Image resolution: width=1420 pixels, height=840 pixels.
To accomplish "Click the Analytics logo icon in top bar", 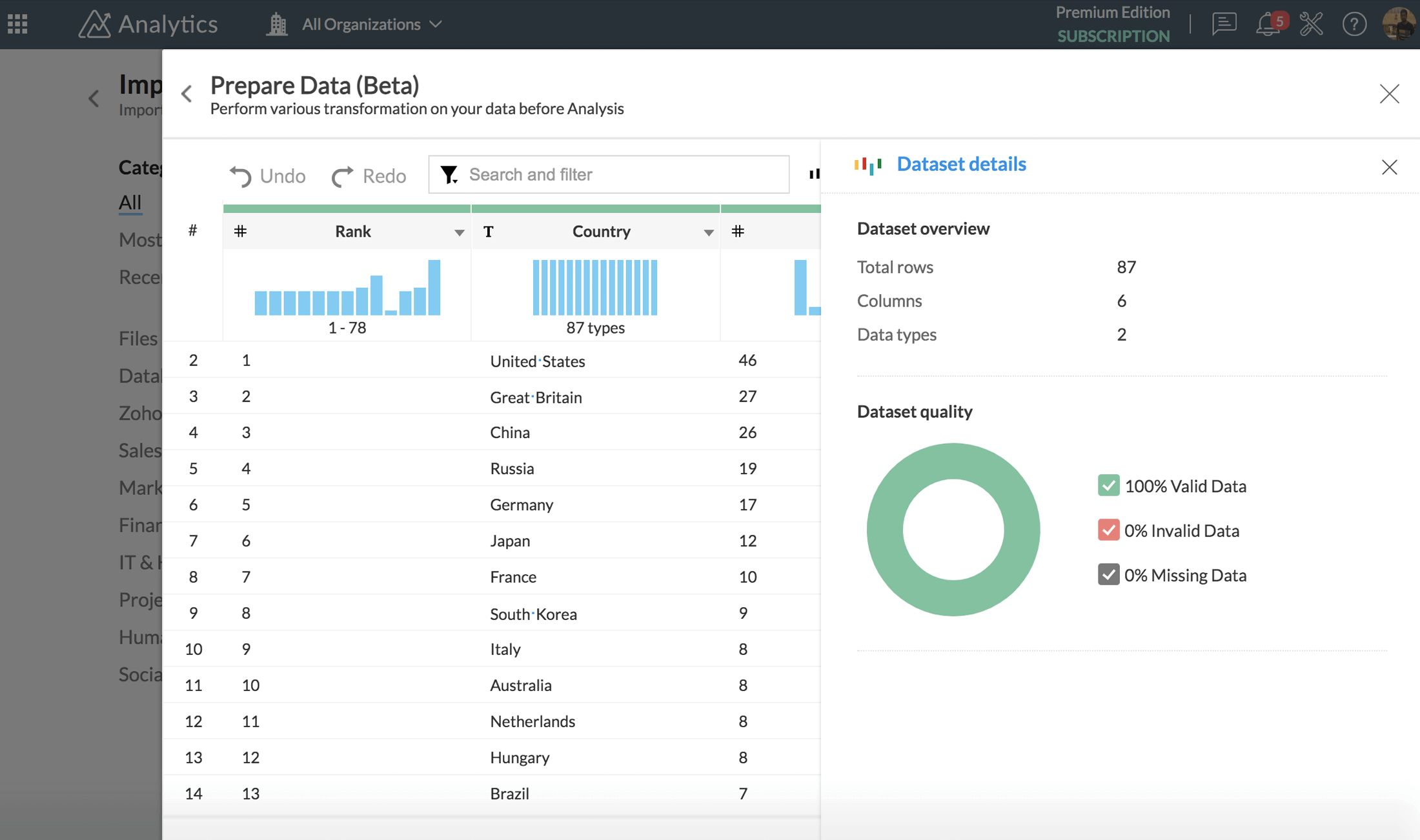I will coord(96,24).
